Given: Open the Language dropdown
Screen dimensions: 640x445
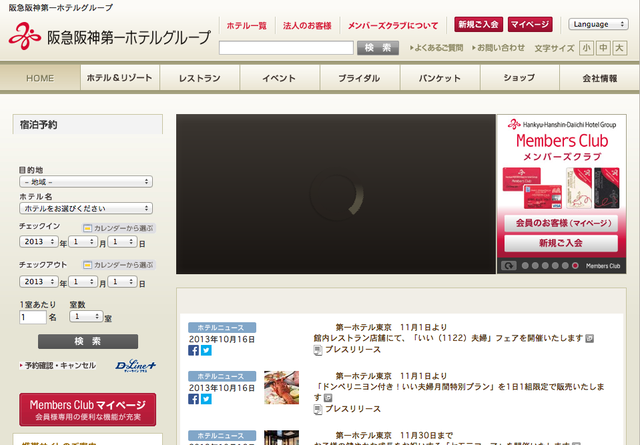Looking at the screenshot, I should click(598, 24).
